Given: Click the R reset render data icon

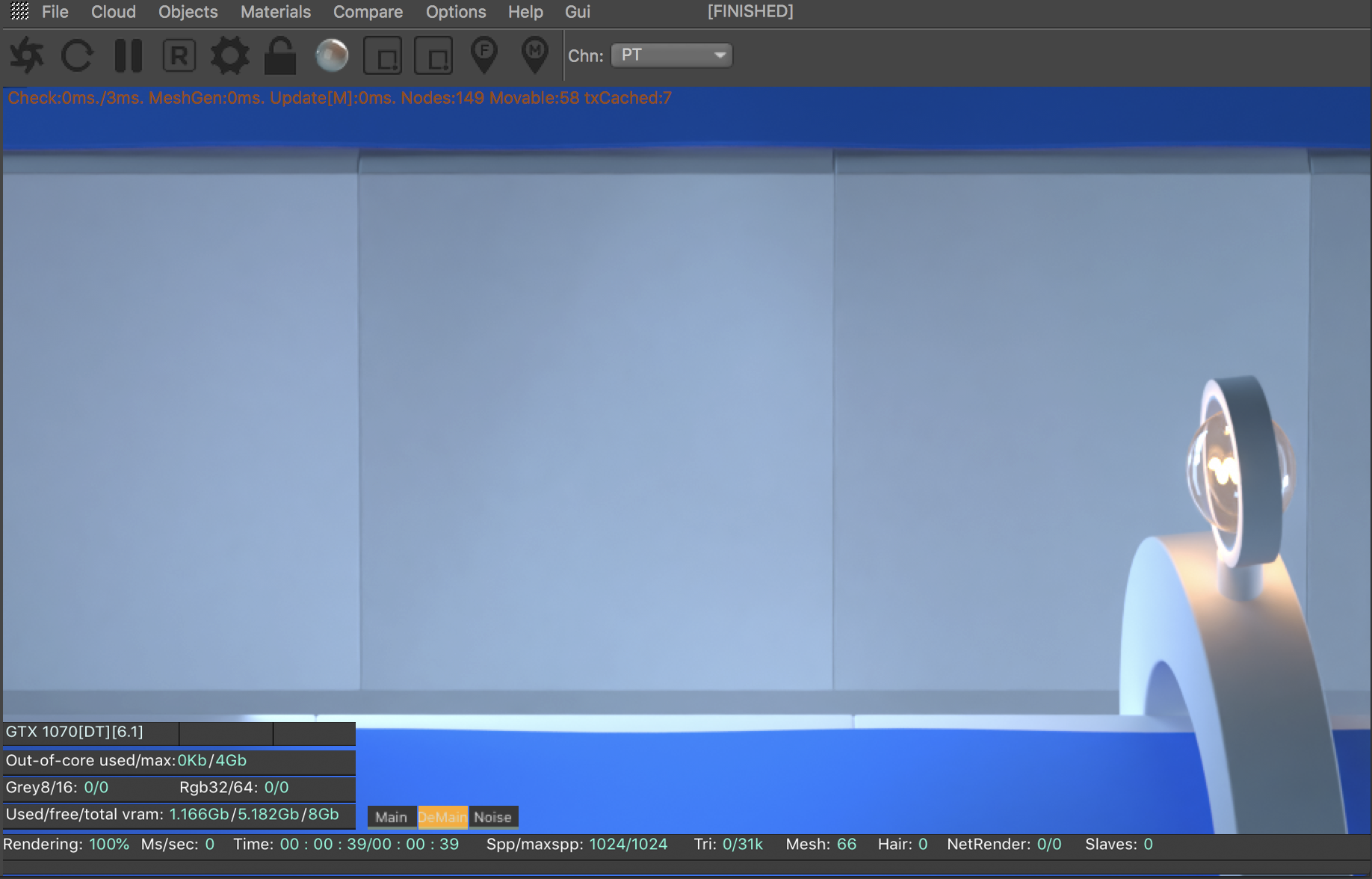Looking at the screenshot, I should [179, 56].
